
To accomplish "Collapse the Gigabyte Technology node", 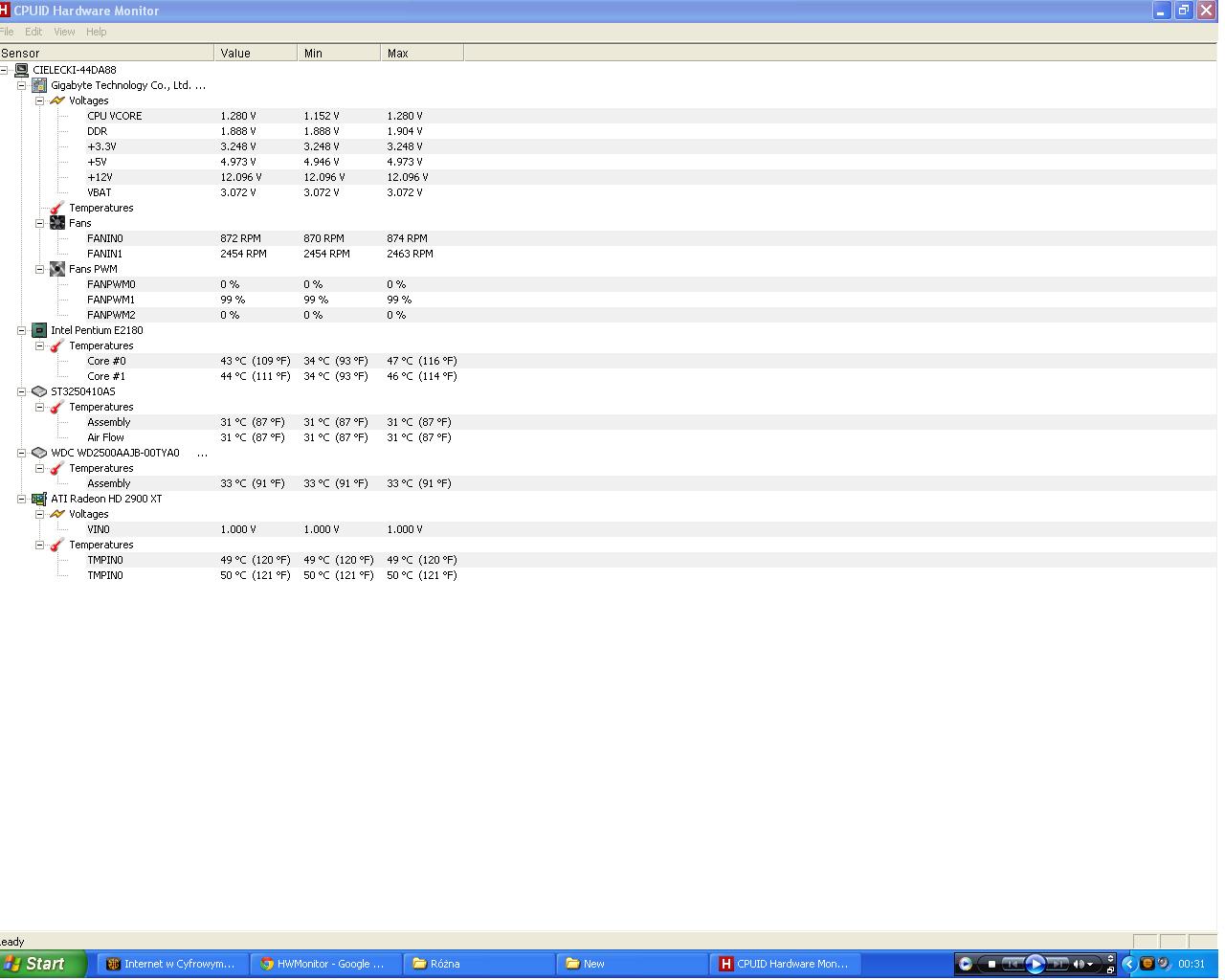I will point(22,85).
